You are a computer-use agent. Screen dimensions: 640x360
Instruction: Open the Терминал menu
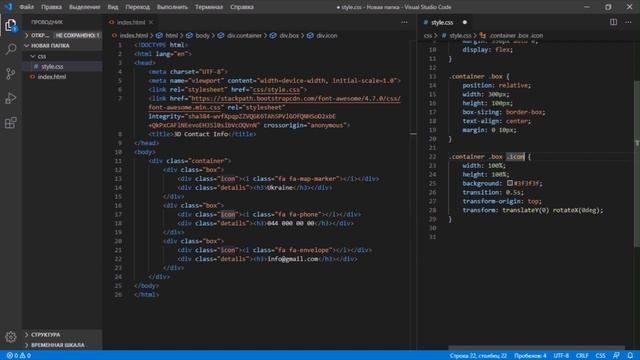[209, 7]
